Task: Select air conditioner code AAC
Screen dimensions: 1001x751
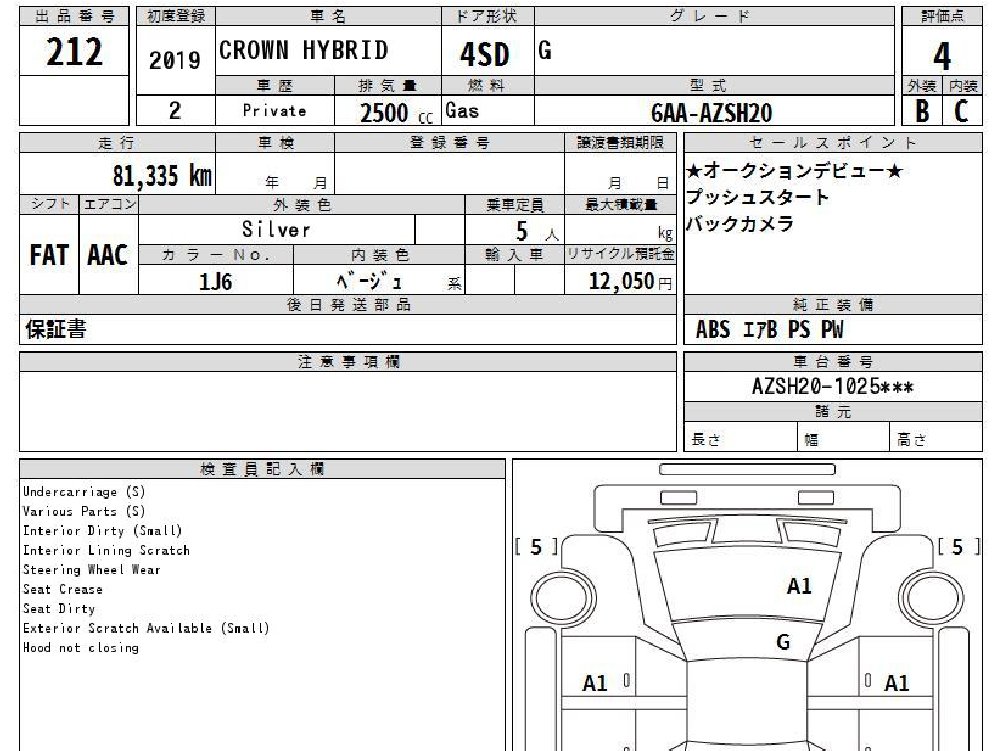Action: (x=107, y=255)
